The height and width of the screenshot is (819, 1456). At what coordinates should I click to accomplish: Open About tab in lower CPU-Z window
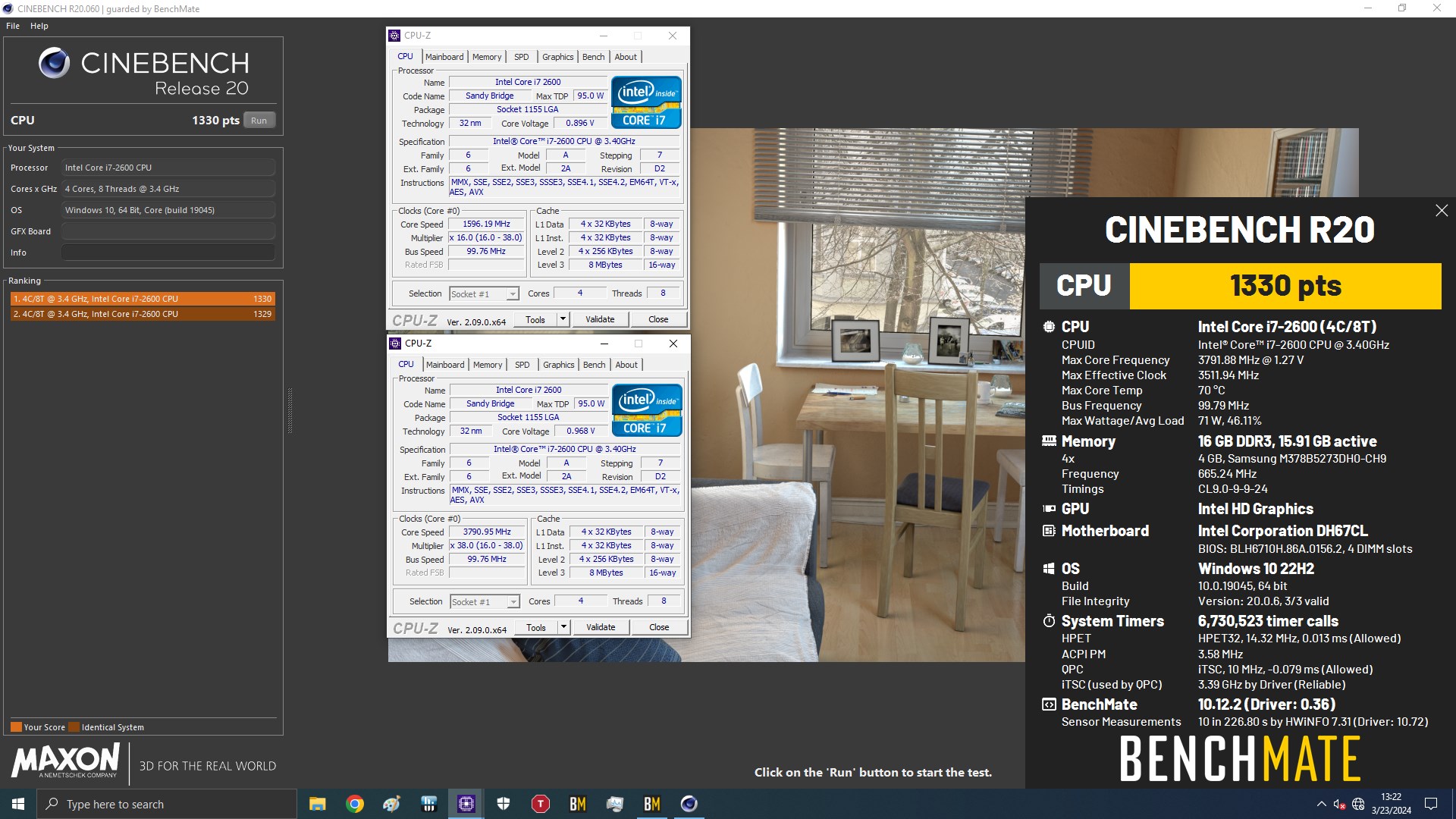pos(626,365)
